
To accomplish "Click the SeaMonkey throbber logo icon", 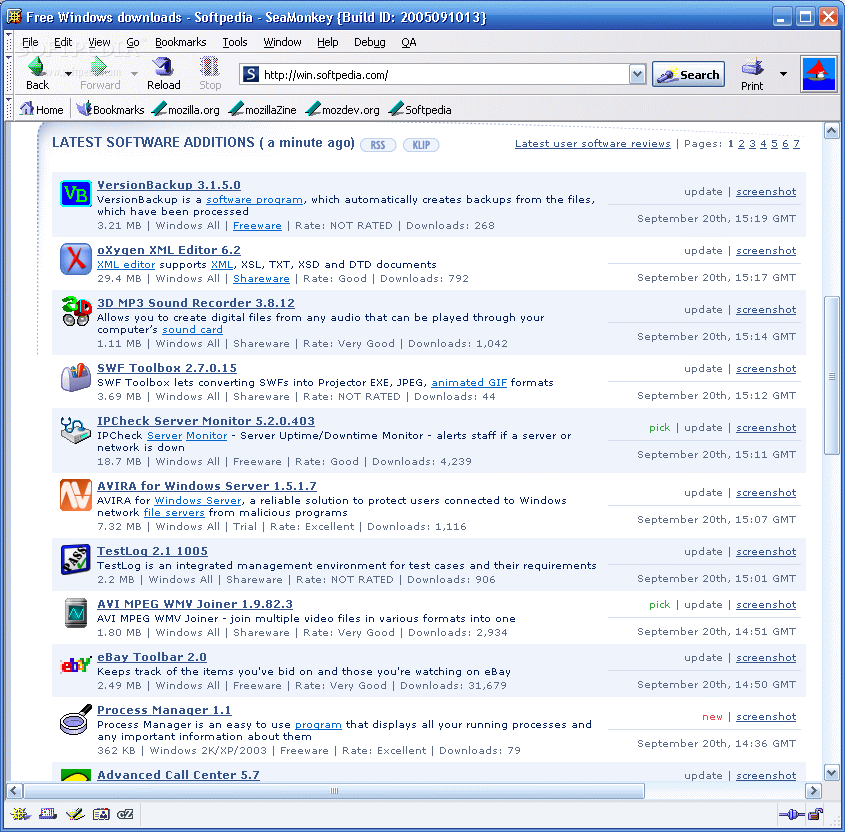I will point(818,74).
